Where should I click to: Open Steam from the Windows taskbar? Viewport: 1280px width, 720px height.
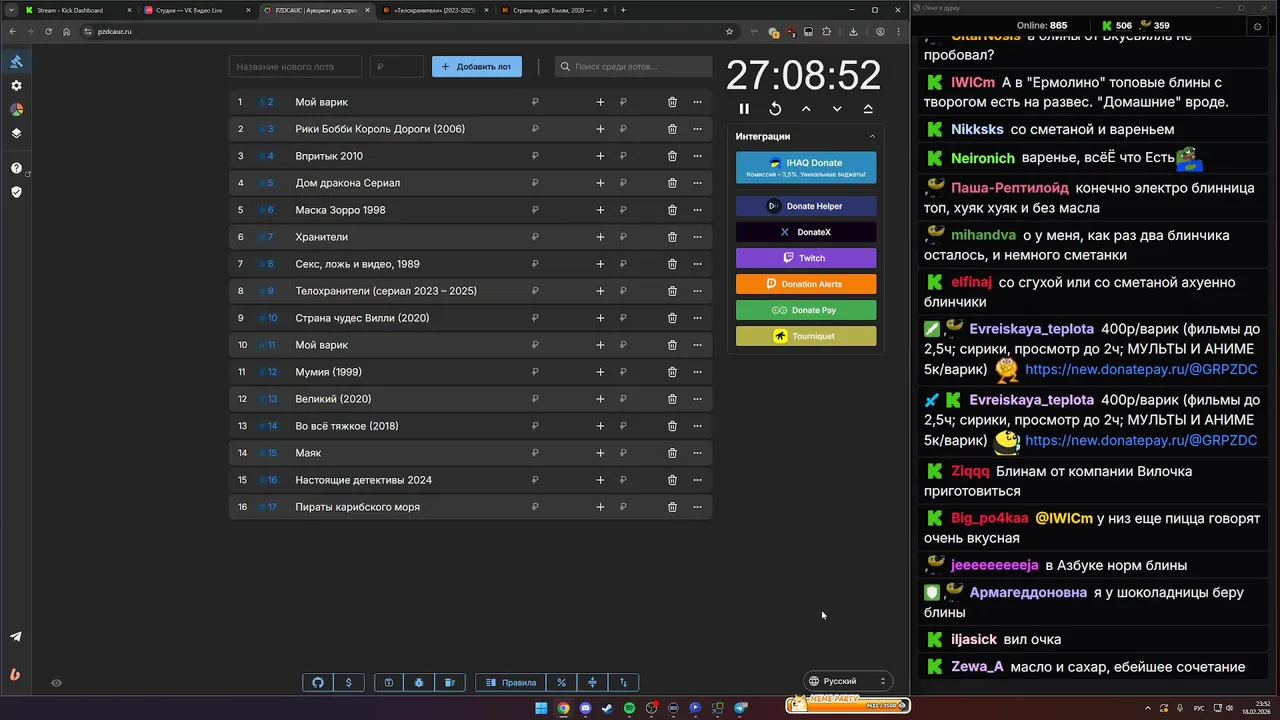[607, 708]
